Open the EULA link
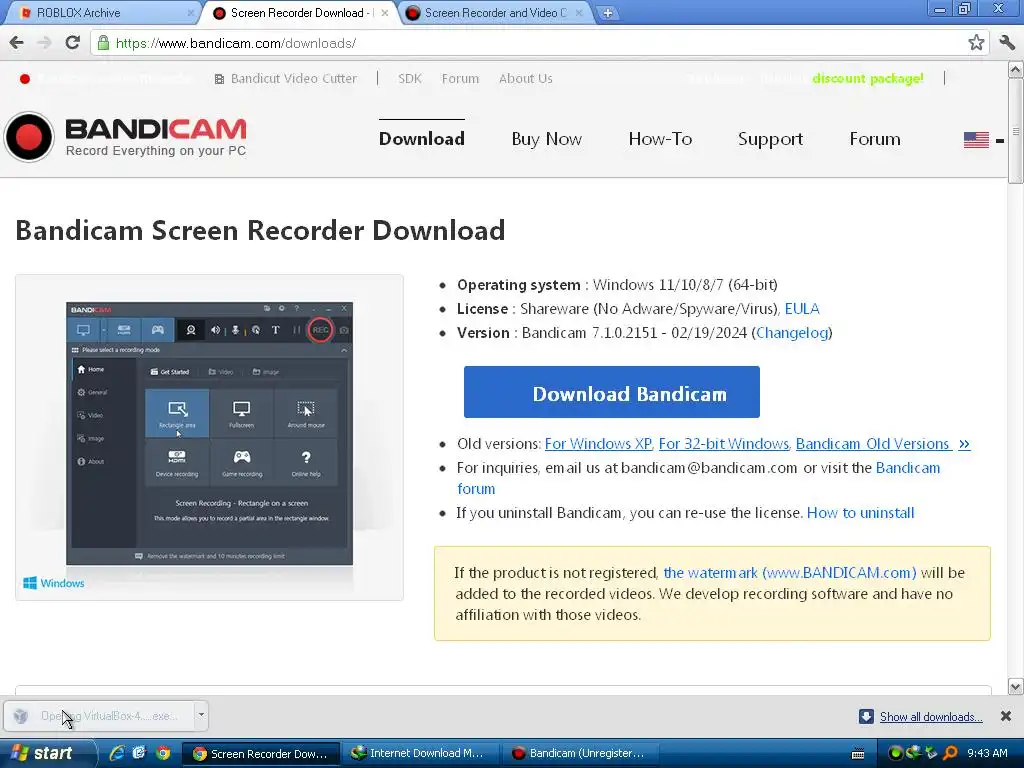Viewport: 1024px width, 768px height. pyautogui.click(x=802, y=308)
